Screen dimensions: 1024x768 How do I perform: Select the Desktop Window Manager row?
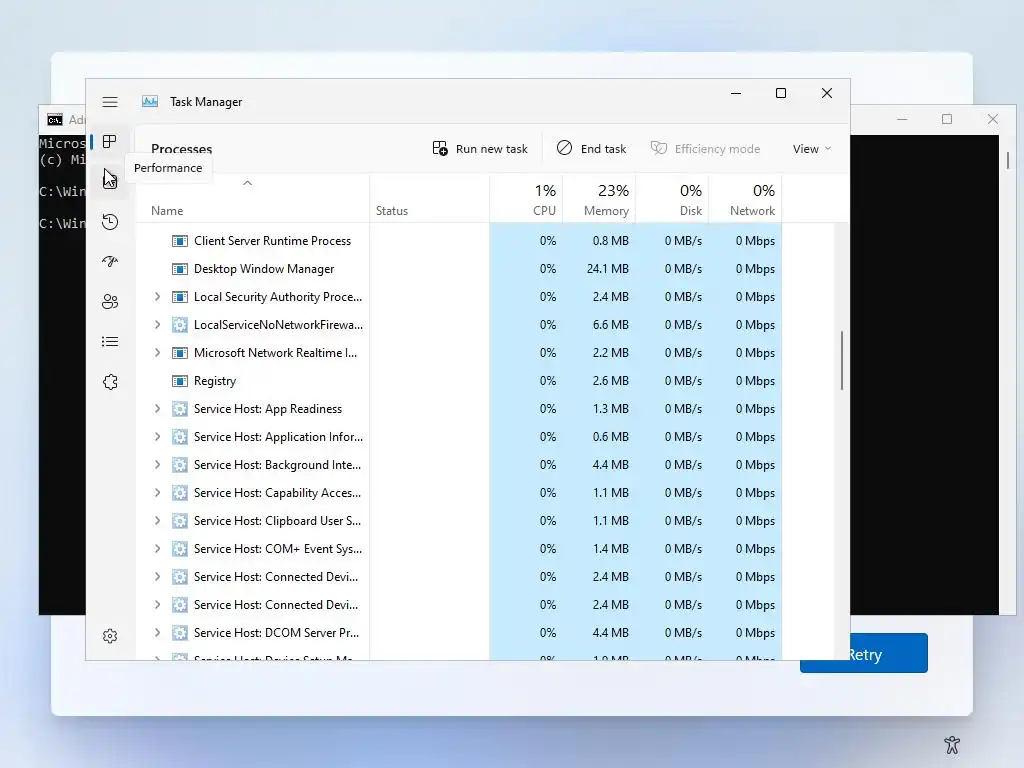click(458, 269)
